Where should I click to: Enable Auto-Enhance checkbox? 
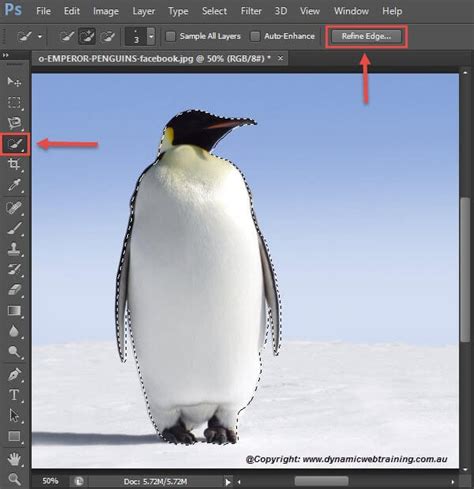(255, 36)
